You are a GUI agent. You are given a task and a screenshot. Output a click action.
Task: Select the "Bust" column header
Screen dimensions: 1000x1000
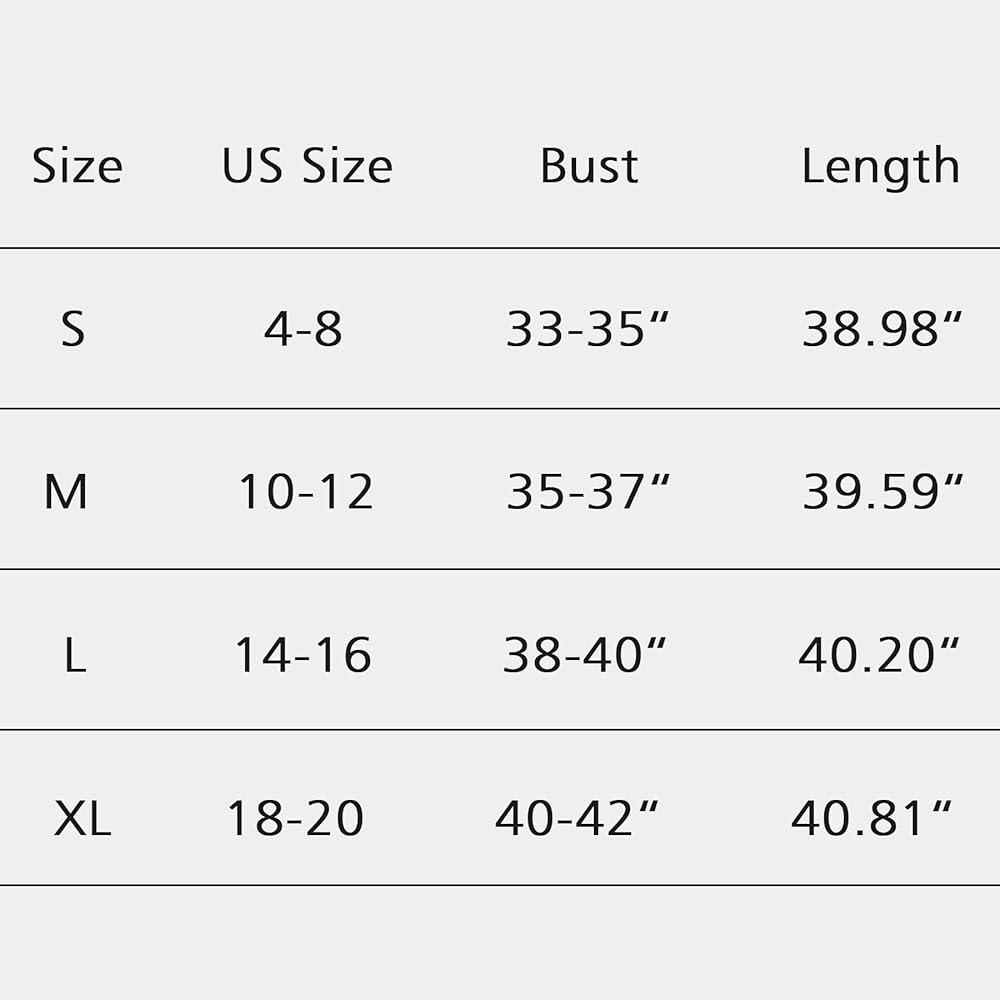(589, 166)
